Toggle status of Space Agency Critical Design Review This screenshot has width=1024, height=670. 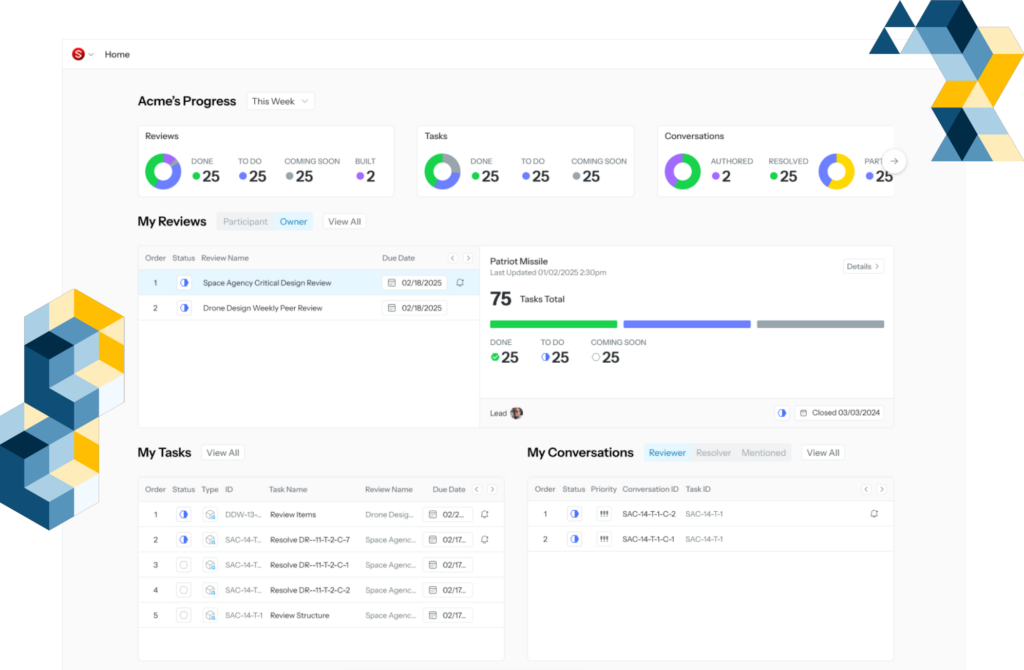click(184, 283)
